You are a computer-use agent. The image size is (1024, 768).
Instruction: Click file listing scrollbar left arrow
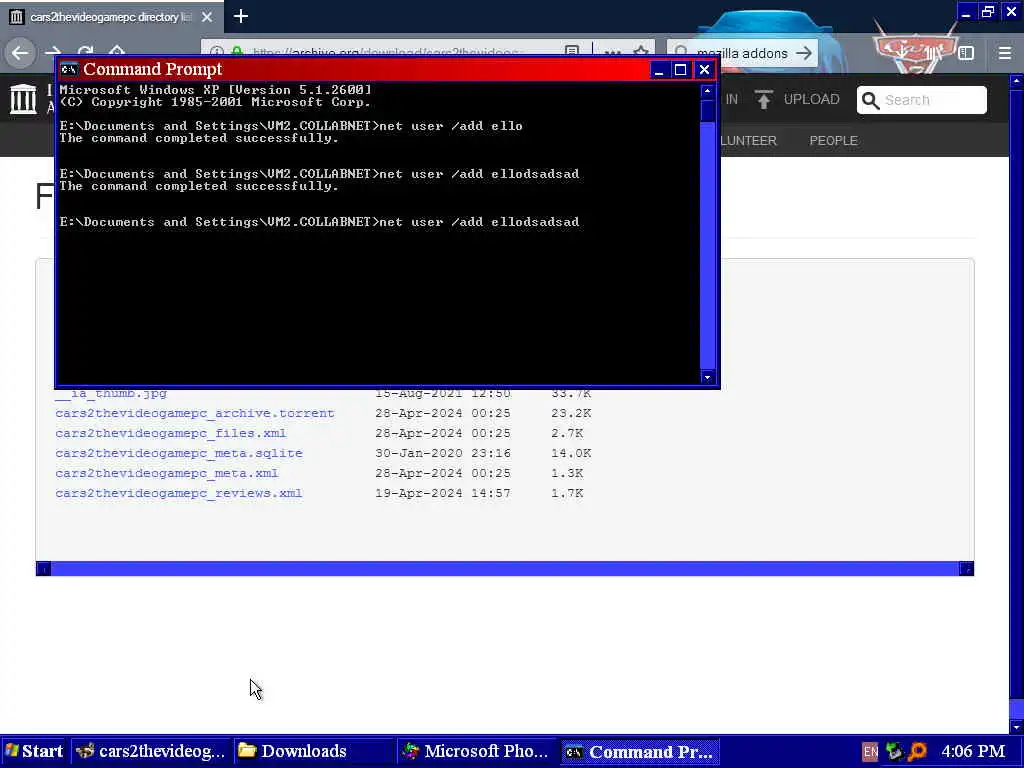(43, 569)
